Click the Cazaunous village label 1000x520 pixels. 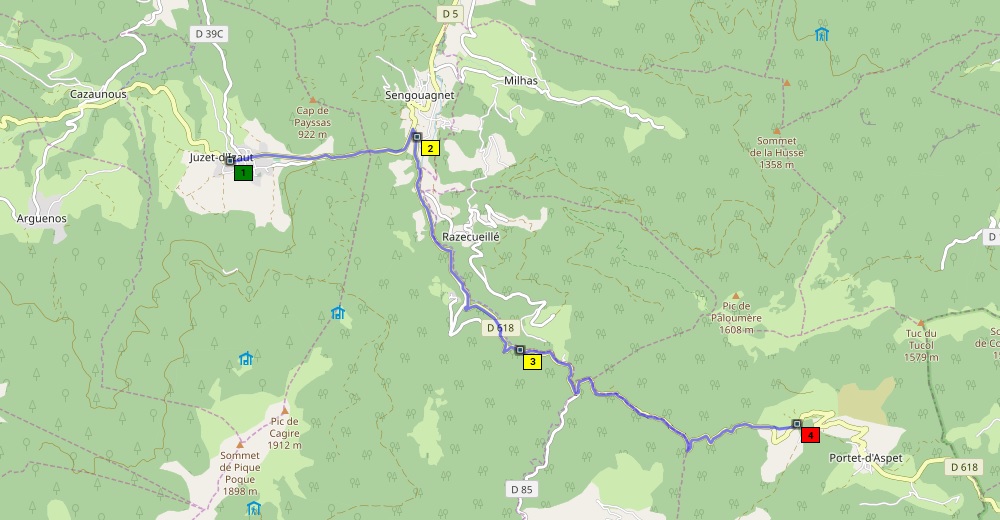pyautogui.click(x=98, y=94)
